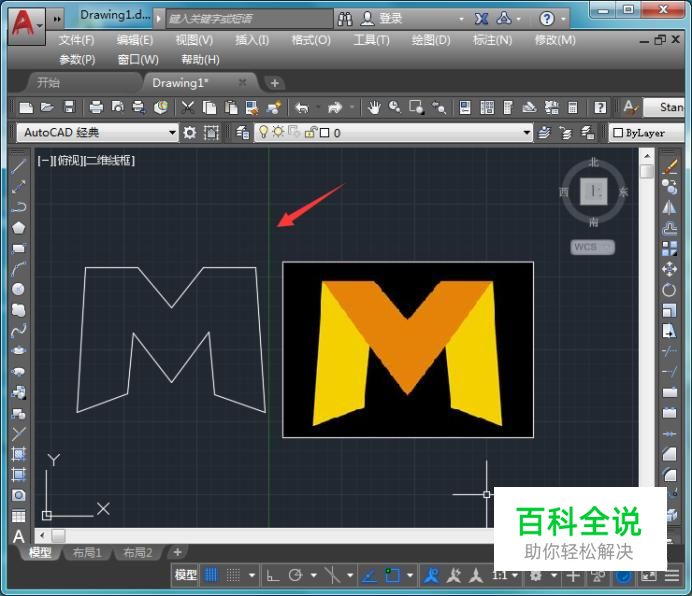Expand the redo history dropdown arrow

pos(352,107)
